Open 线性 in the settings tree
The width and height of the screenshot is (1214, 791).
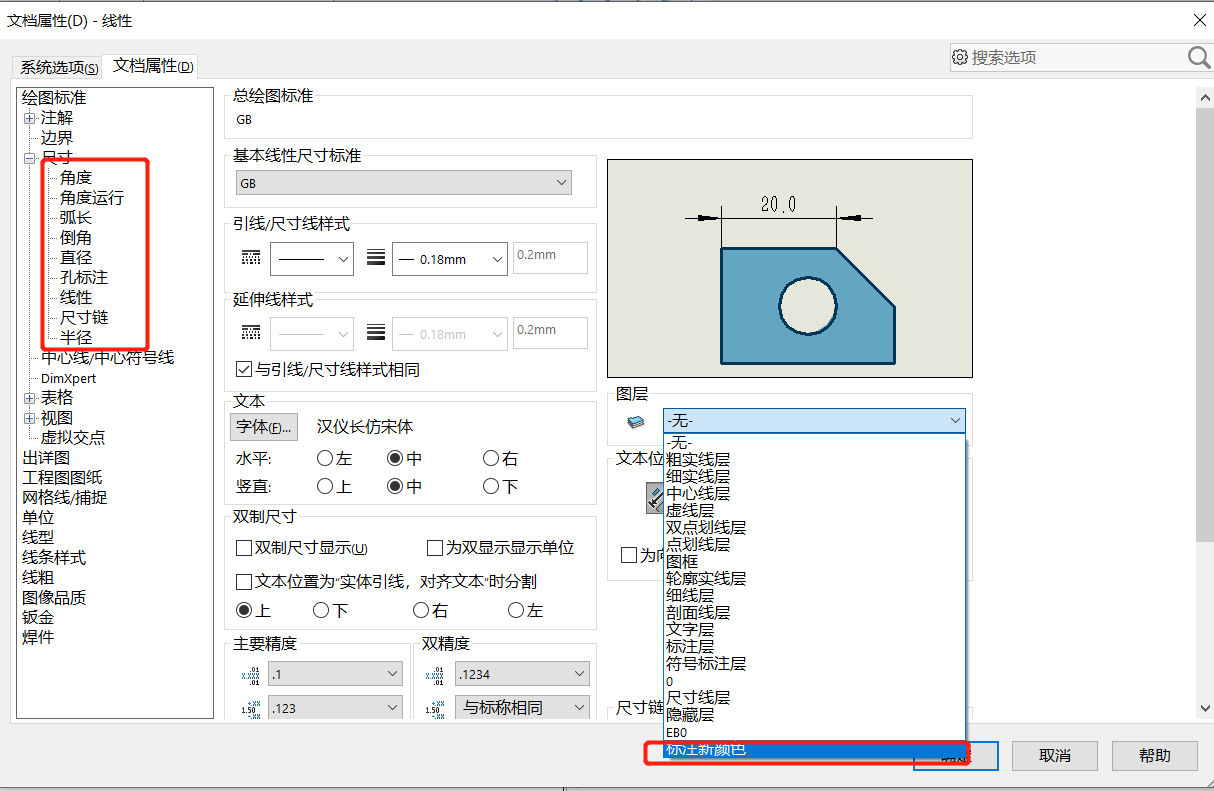pos(76,298)
